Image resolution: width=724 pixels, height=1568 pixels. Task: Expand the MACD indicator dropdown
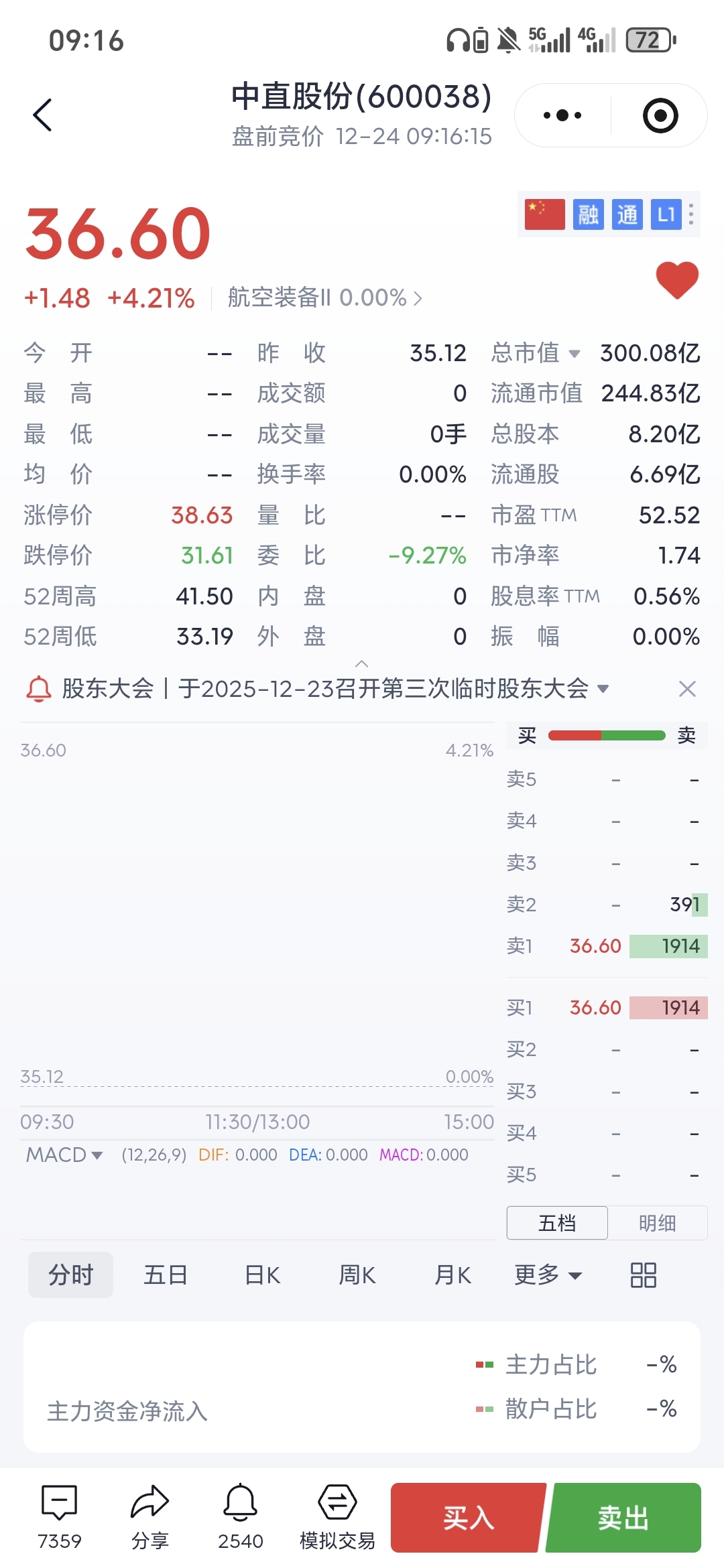click(x=64, y=1155)
